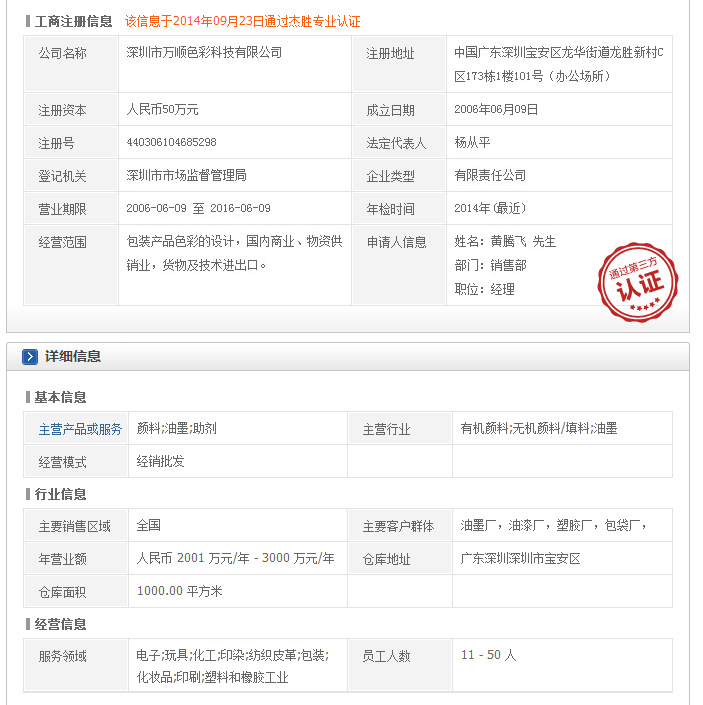703x705 pixels.
Task: Click employee count 11 - 50 人
Action: pyautogui.click(x=488, y=656)
